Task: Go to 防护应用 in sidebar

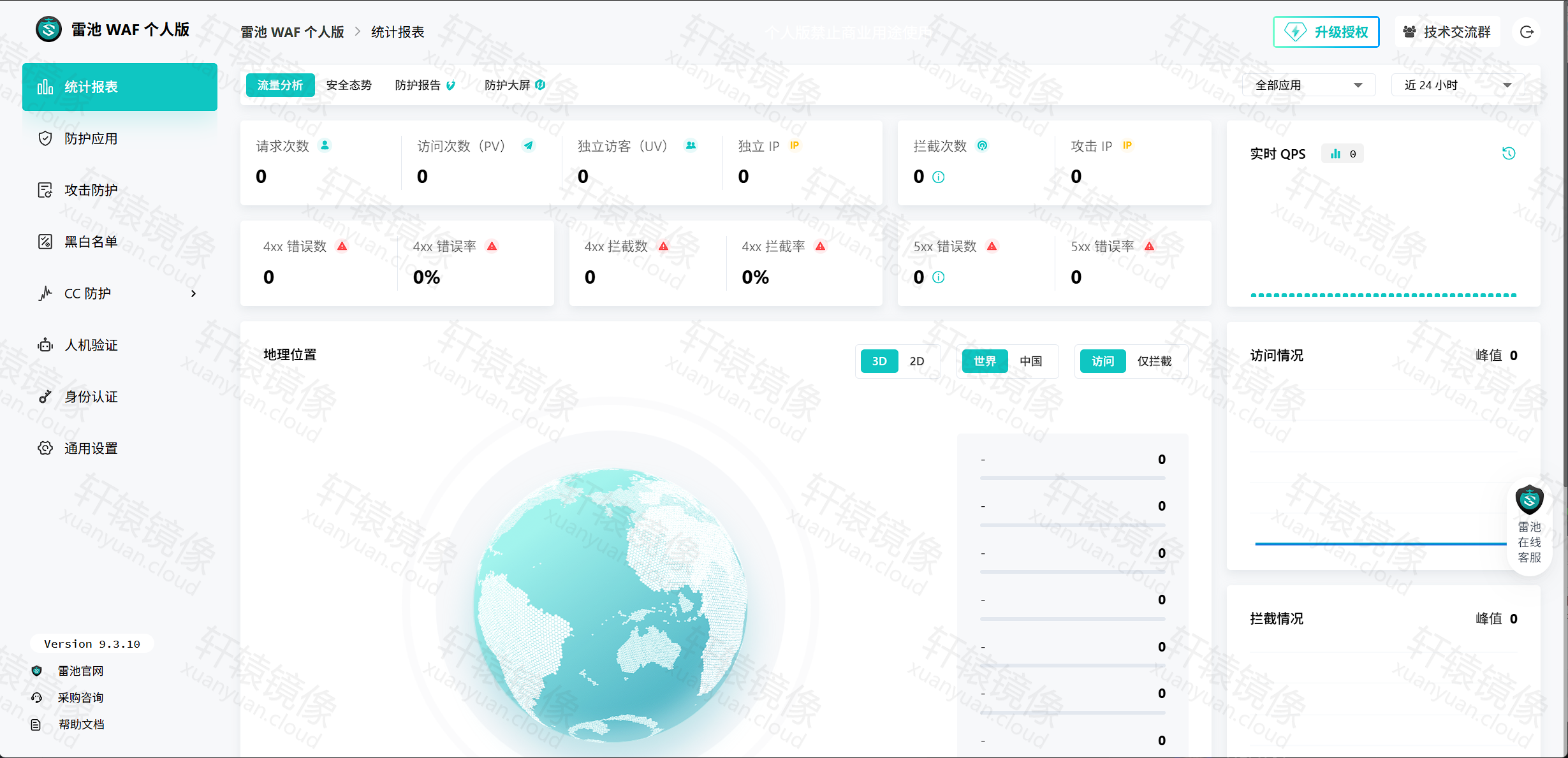Action: pyautogui.click(x=120, y=138)
